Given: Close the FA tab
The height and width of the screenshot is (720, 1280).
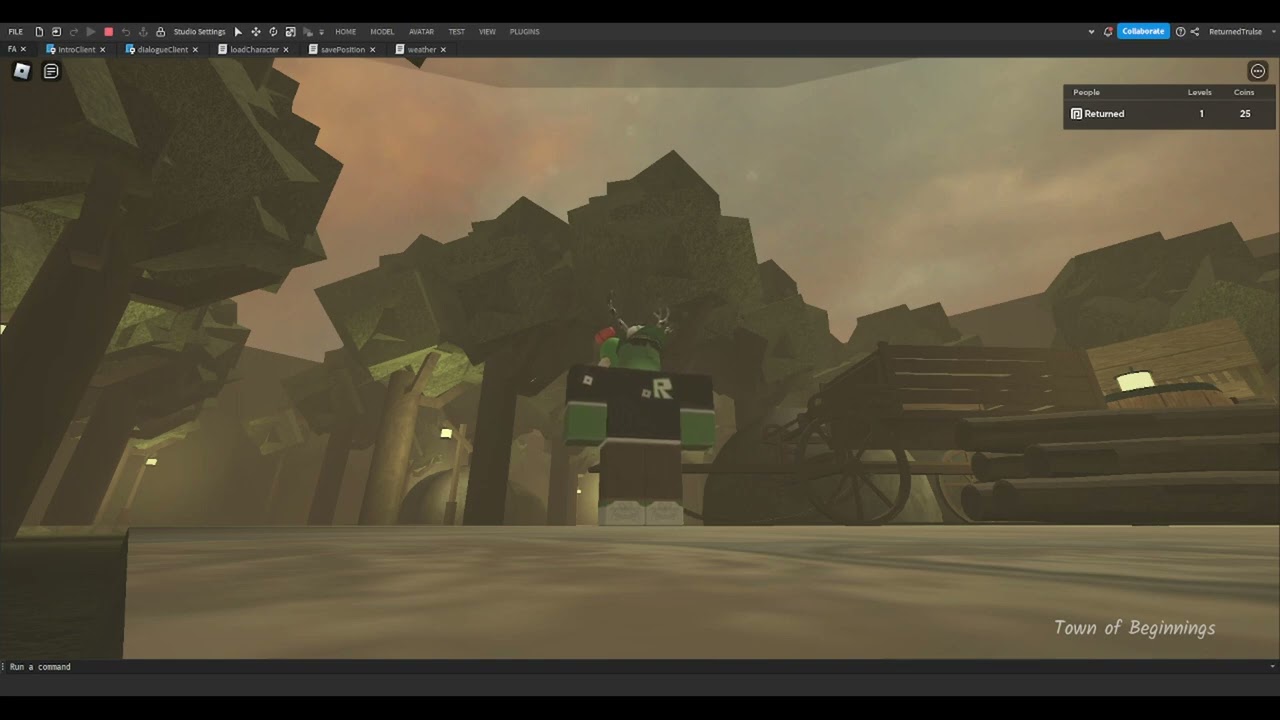Looking at the screenshot, I should pos(23,49).
